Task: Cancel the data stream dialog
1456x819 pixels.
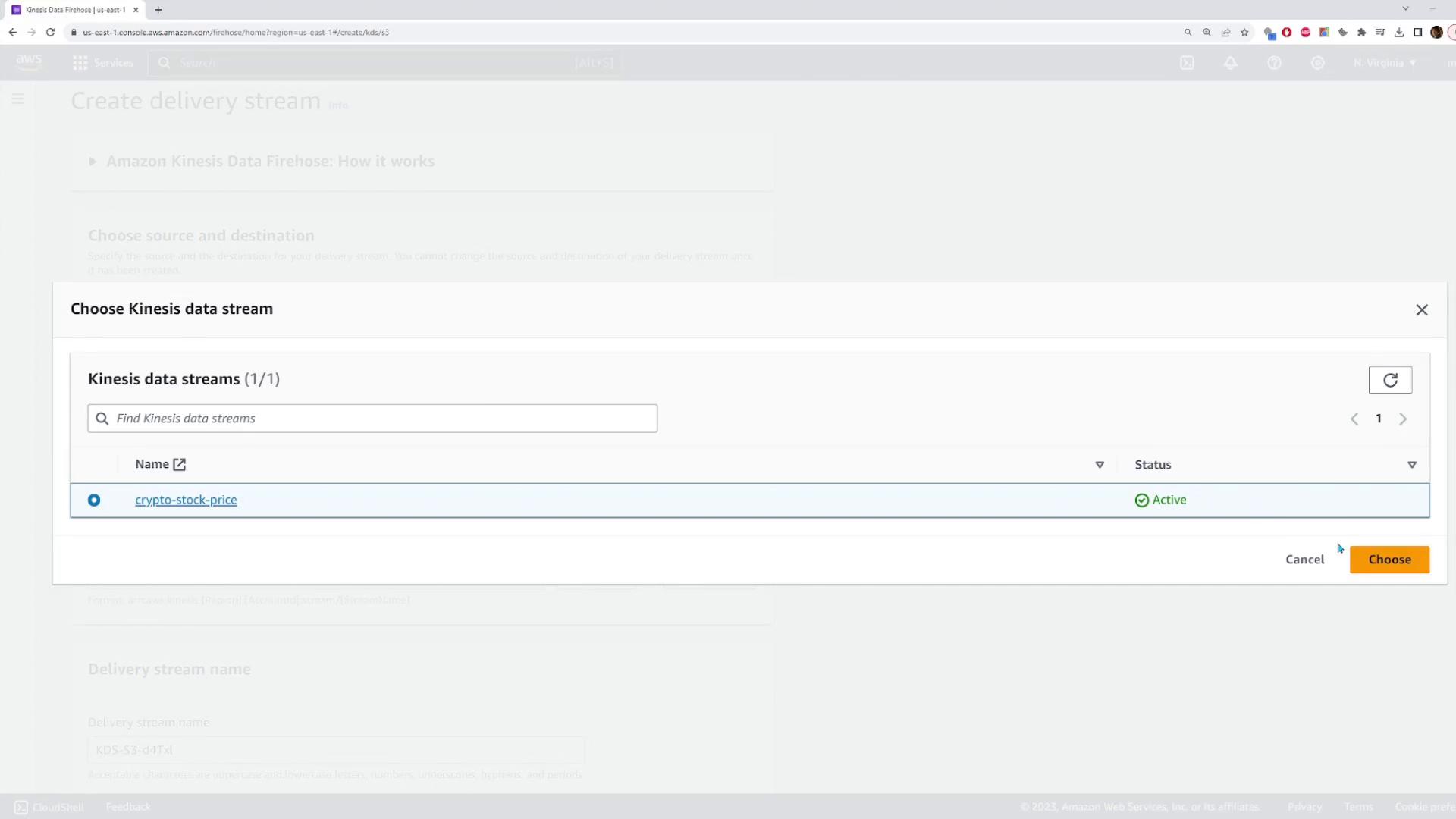Action: 1304,560
